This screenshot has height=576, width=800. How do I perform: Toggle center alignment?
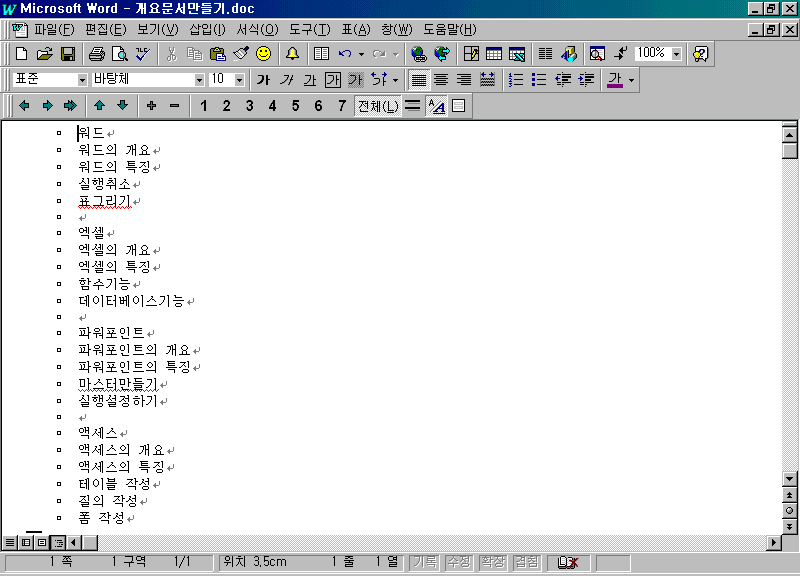[441, 80]
